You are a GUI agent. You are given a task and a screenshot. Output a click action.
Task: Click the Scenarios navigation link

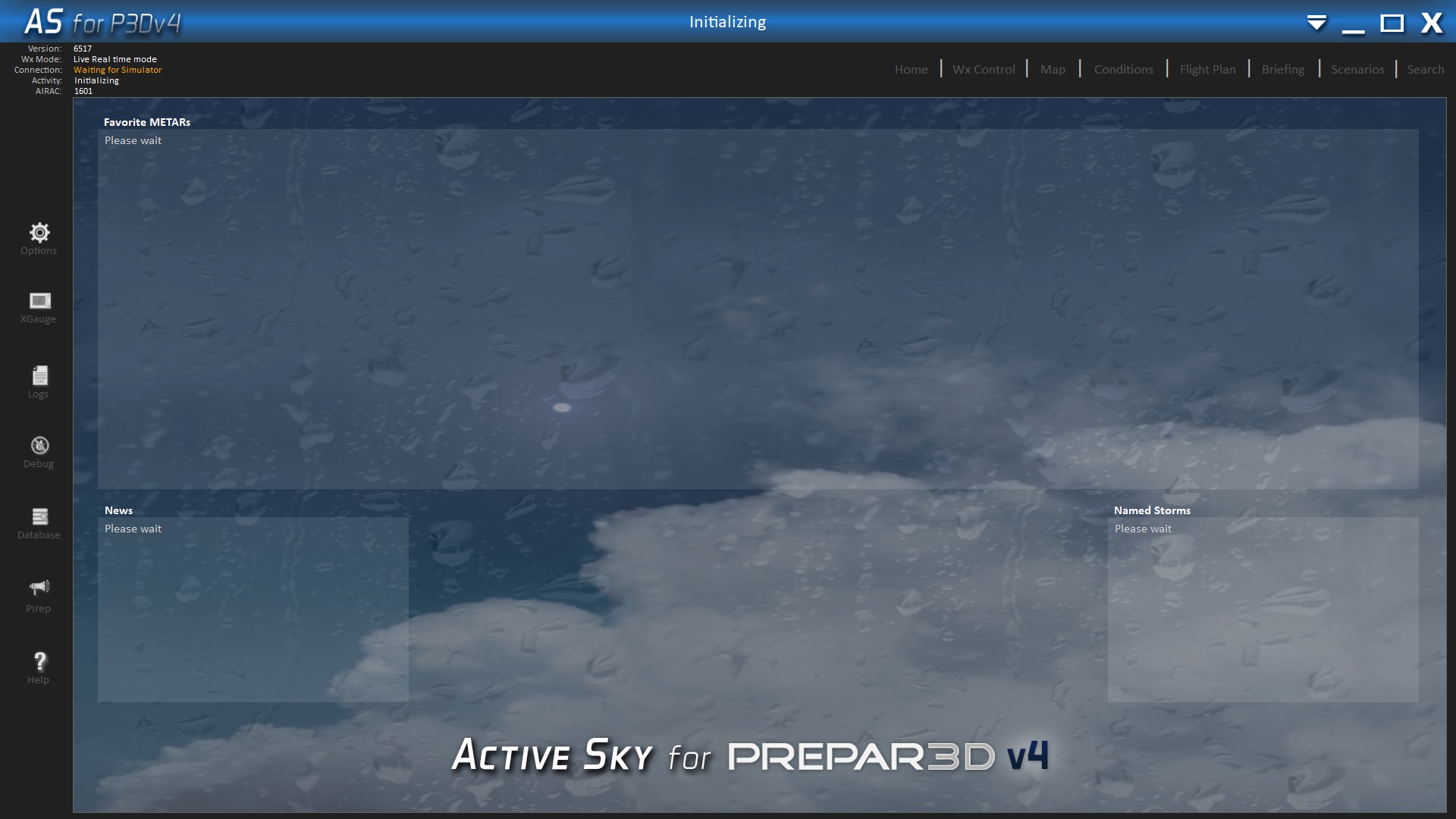coord(1358,68)
